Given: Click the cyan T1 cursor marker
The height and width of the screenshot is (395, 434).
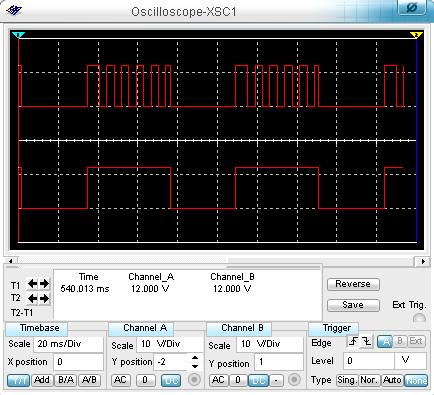Looking at the screenshot, I should click(18, 35).
